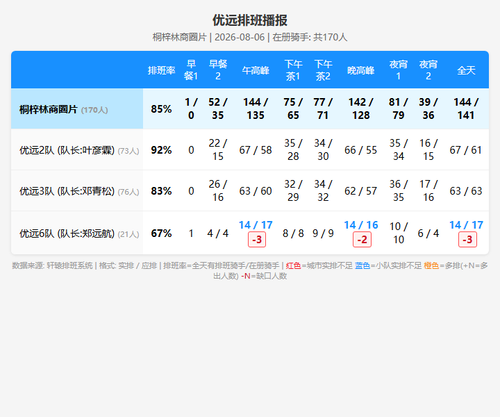Click the -3 badge under 午高峰

click(x=257, y=240)
